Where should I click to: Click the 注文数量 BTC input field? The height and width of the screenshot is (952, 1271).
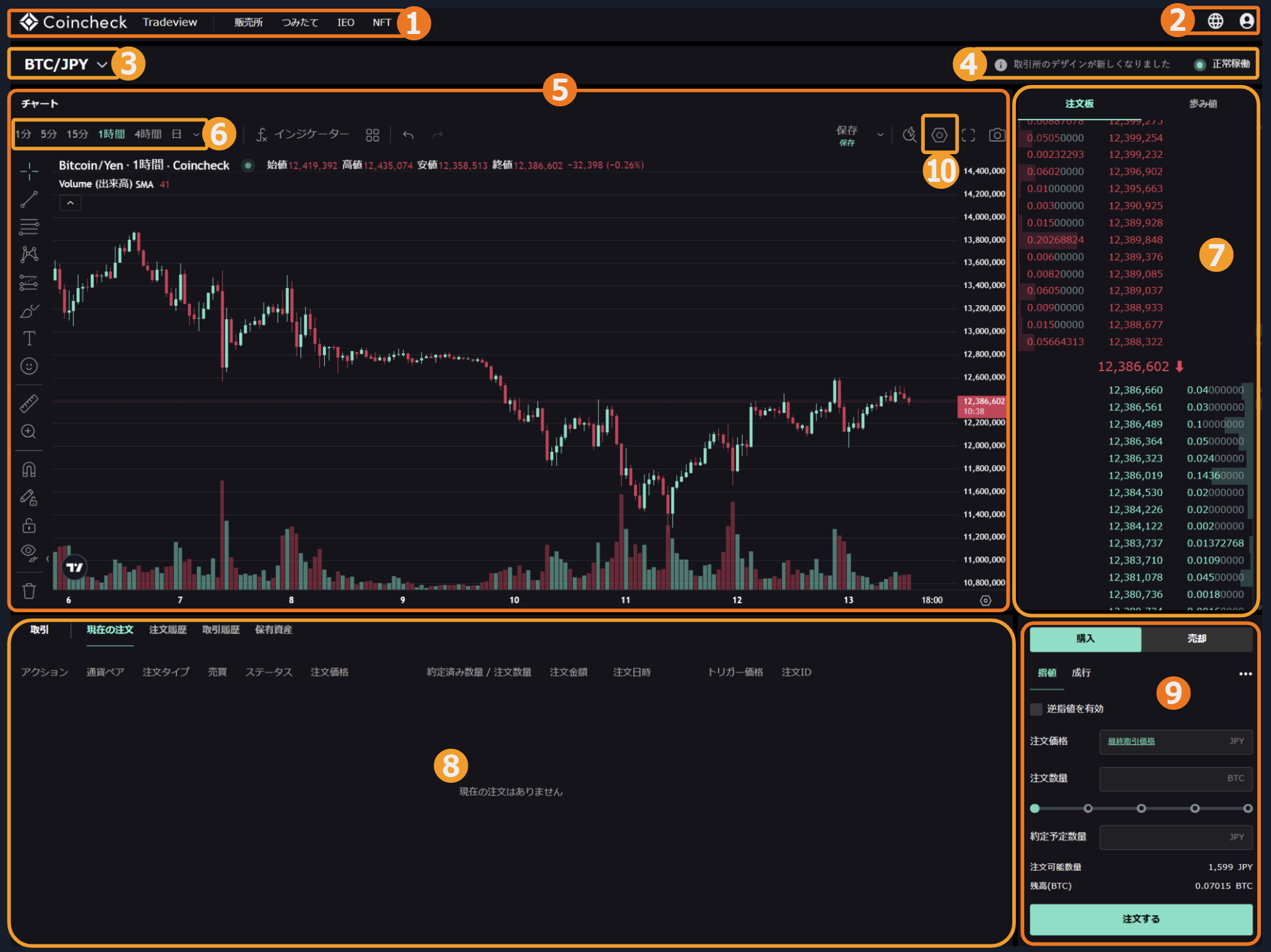pos(1176,778)
